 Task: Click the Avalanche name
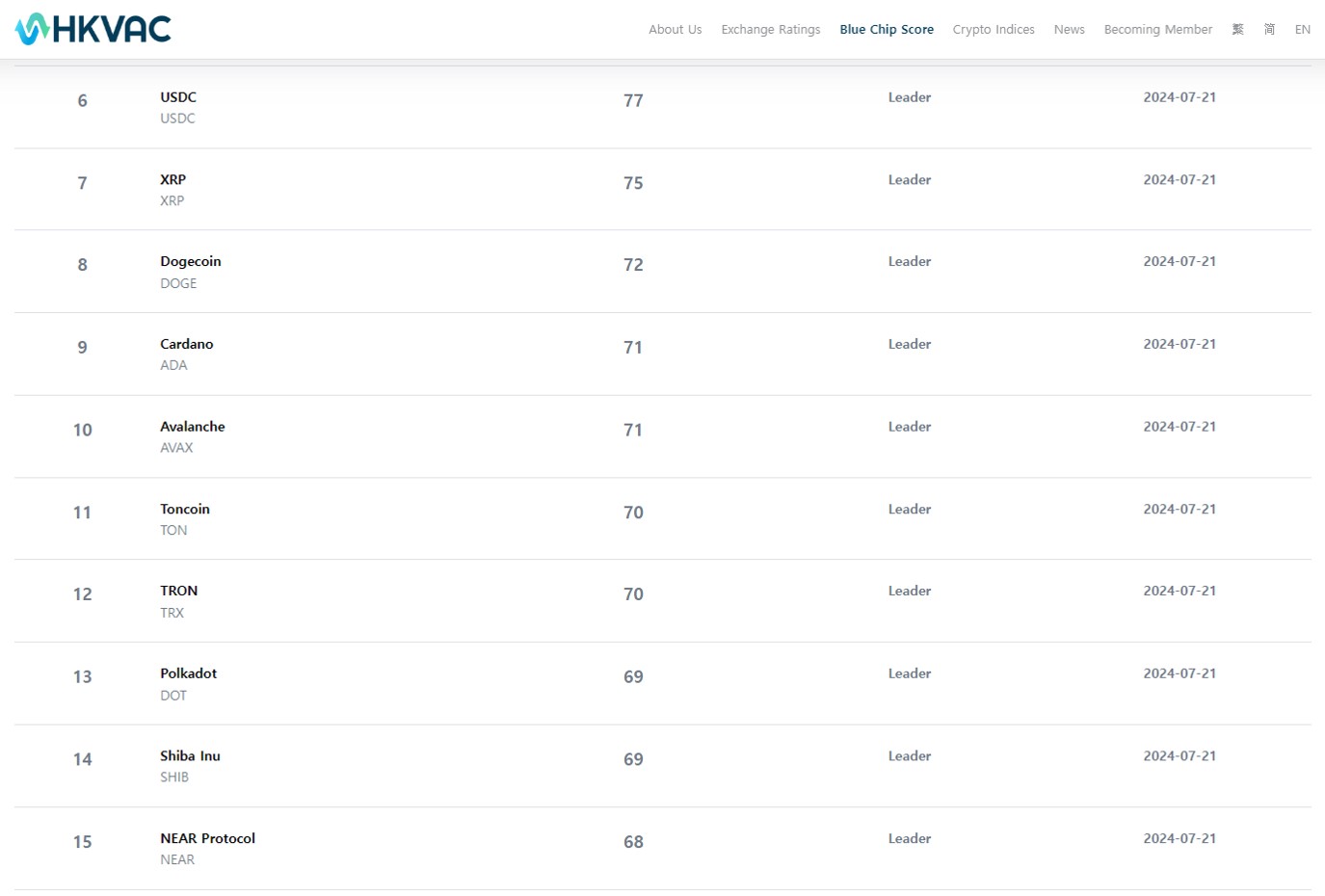[x=193, y=427]
